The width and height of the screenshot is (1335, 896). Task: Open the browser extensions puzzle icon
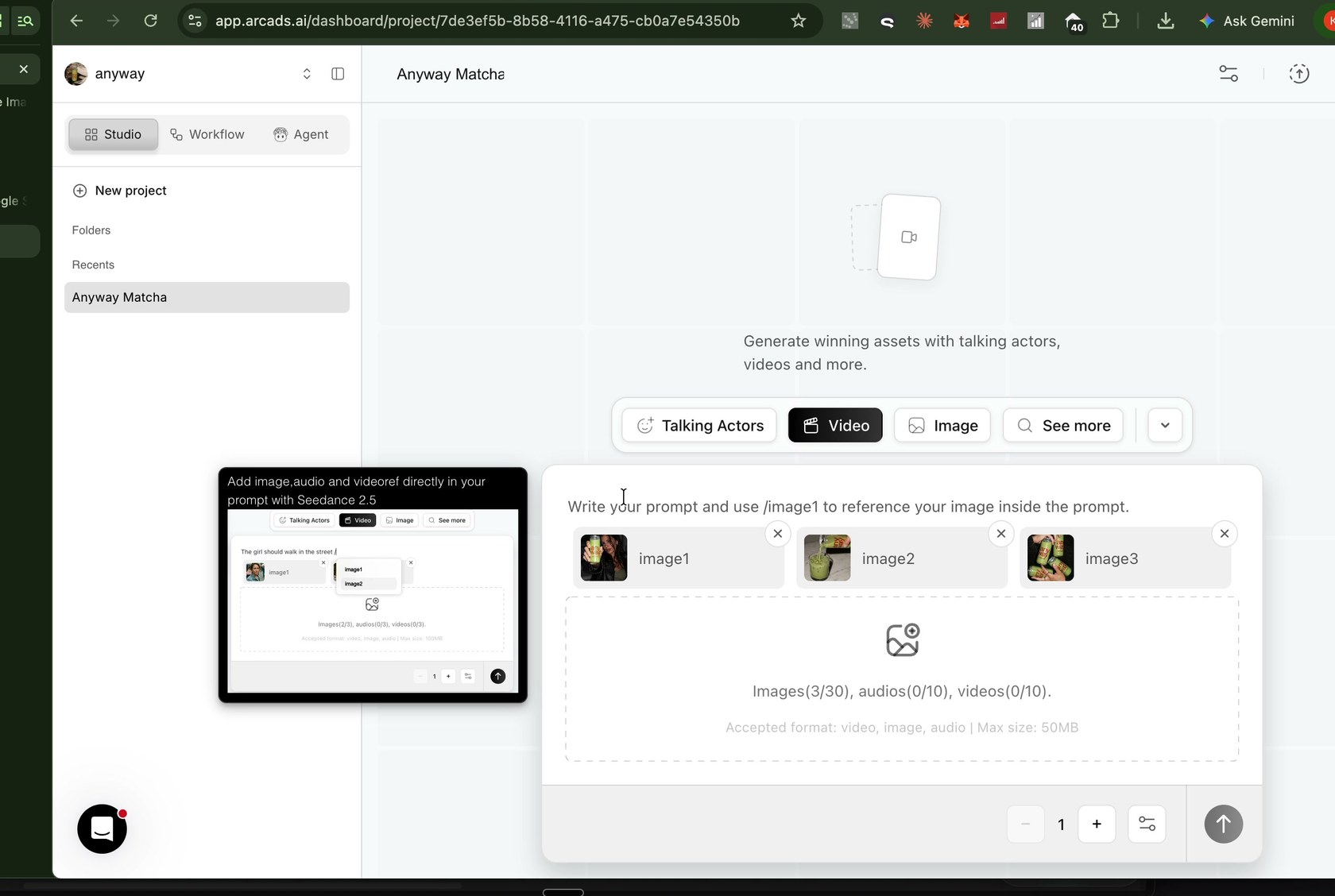tap(1111, 21)
